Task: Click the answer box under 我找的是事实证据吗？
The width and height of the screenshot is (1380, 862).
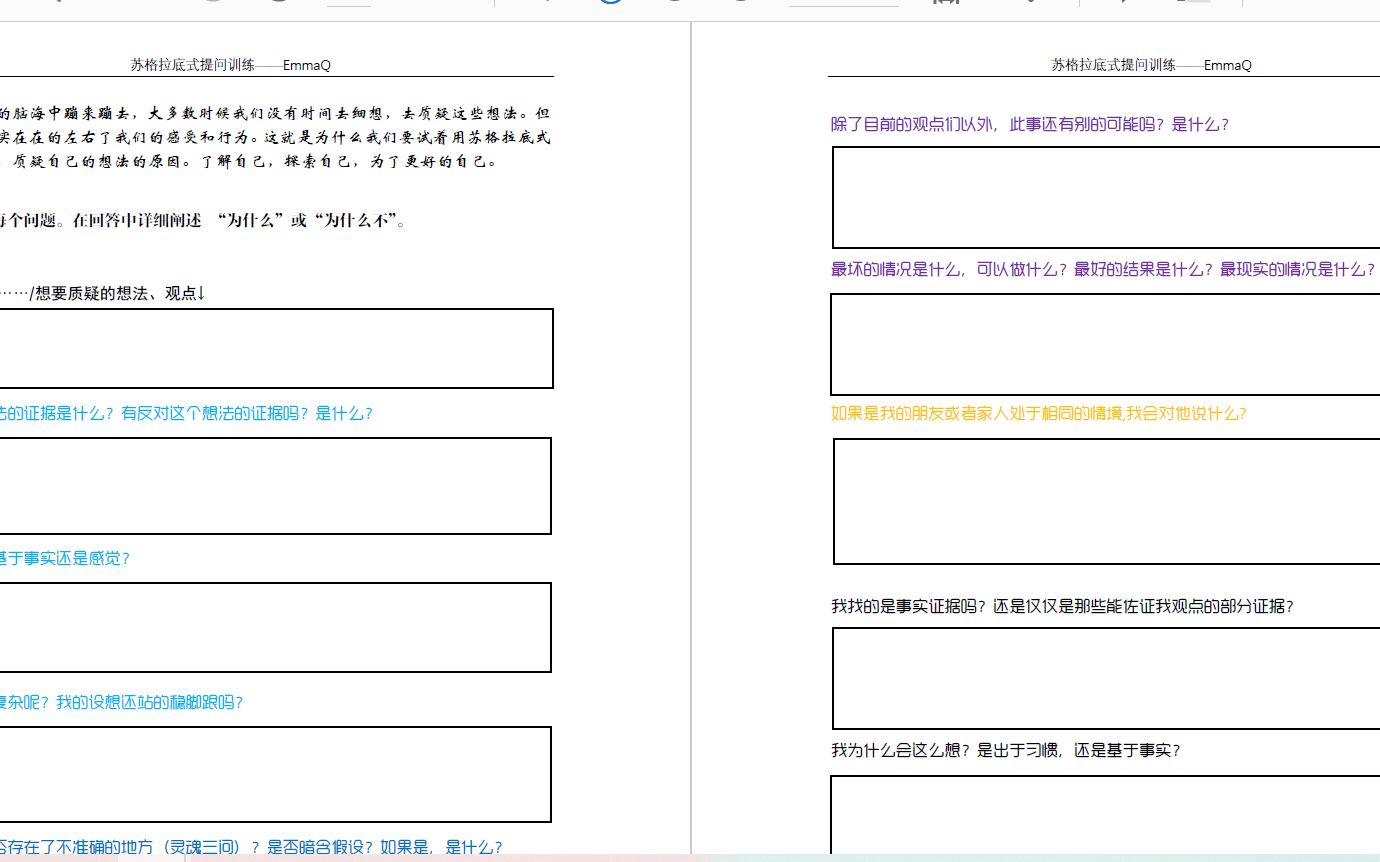Action: (x=1106, y=679)
